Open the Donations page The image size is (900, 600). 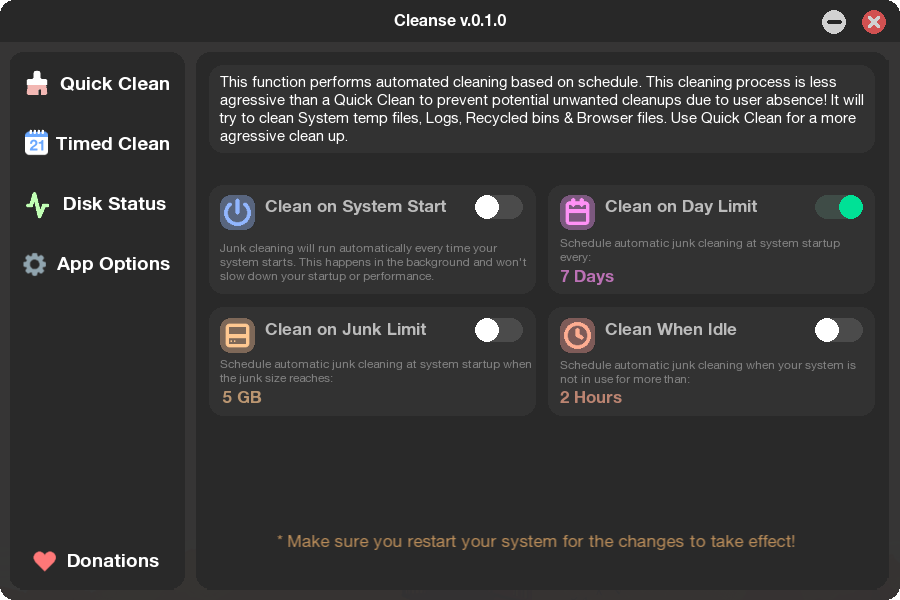click(112, 561)
